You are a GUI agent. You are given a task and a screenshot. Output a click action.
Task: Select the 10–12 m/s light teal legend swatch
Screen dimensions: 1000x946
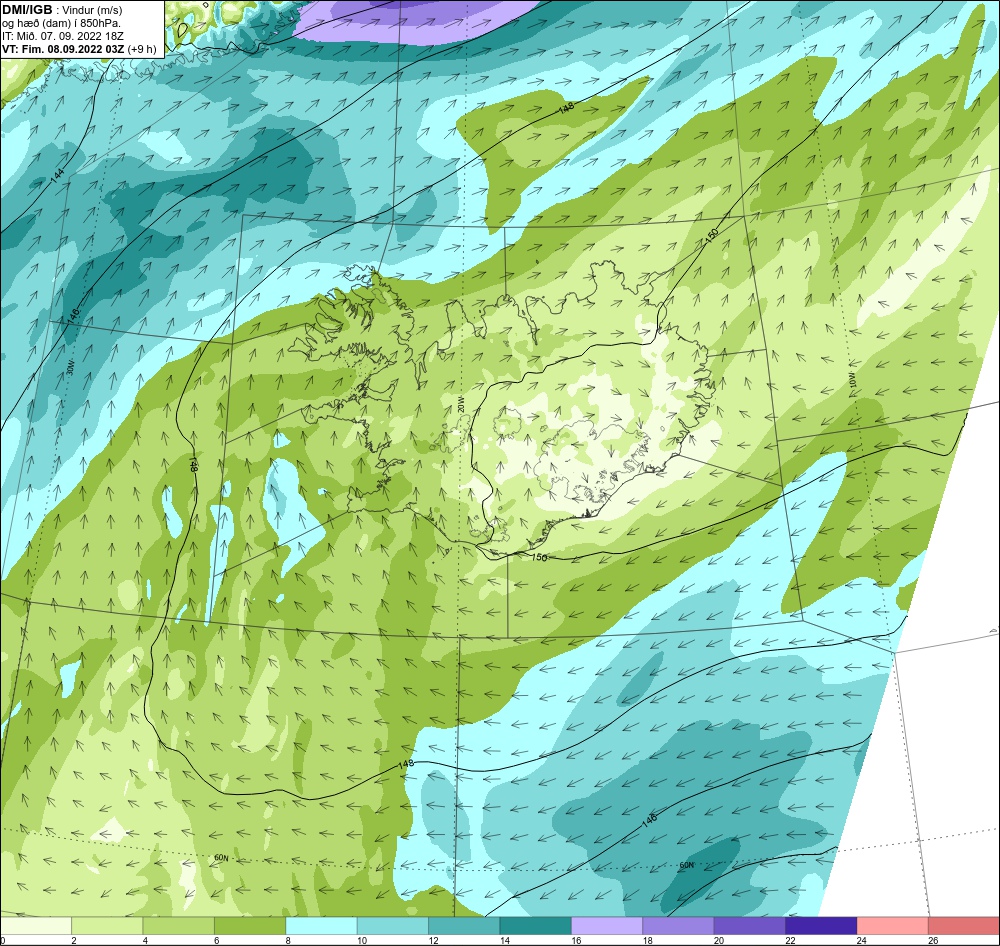(x=393, y=925)
